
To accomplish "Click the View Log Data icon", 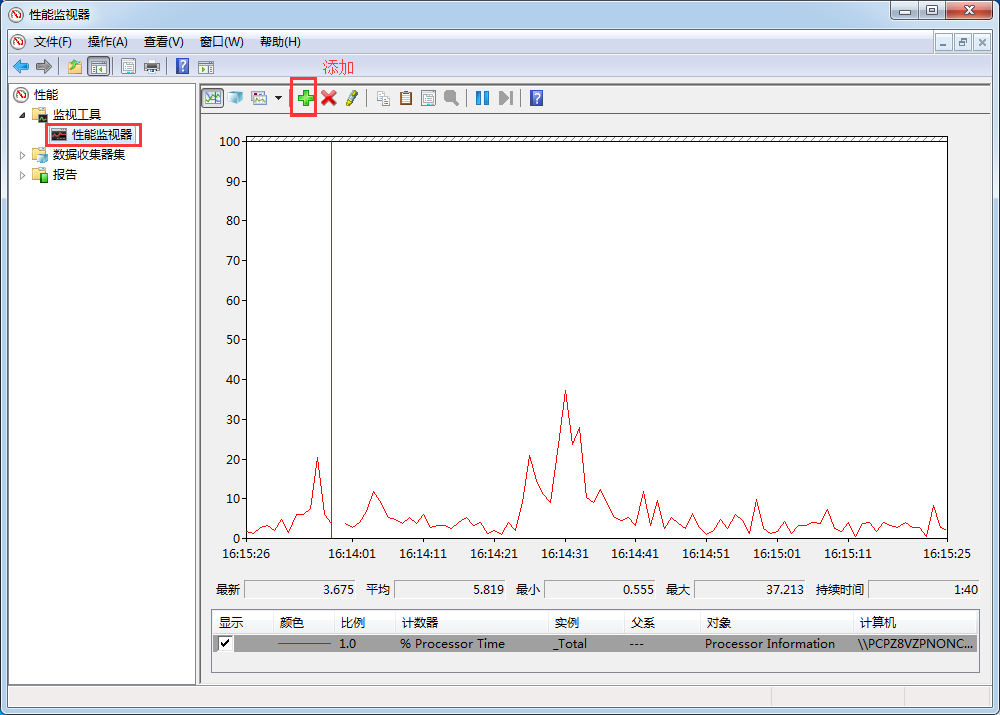I will (236, 98).
